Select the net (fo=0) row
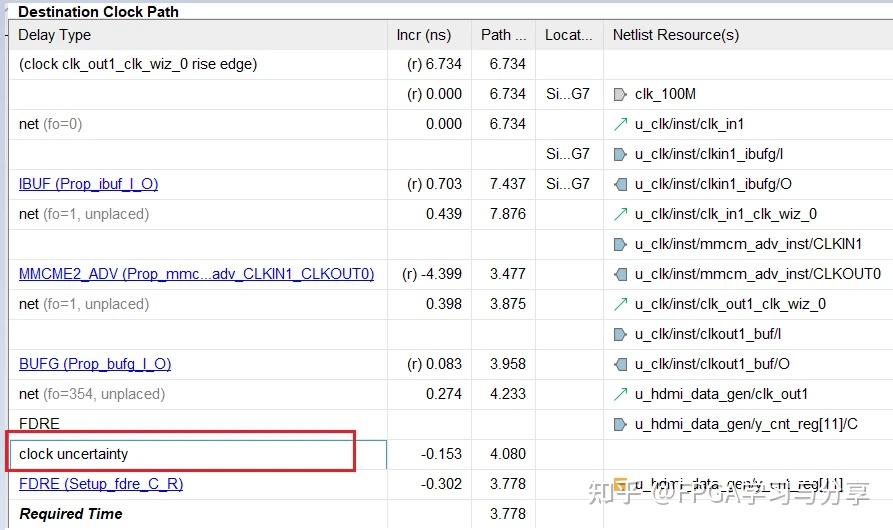 click(x=450, y=124)
